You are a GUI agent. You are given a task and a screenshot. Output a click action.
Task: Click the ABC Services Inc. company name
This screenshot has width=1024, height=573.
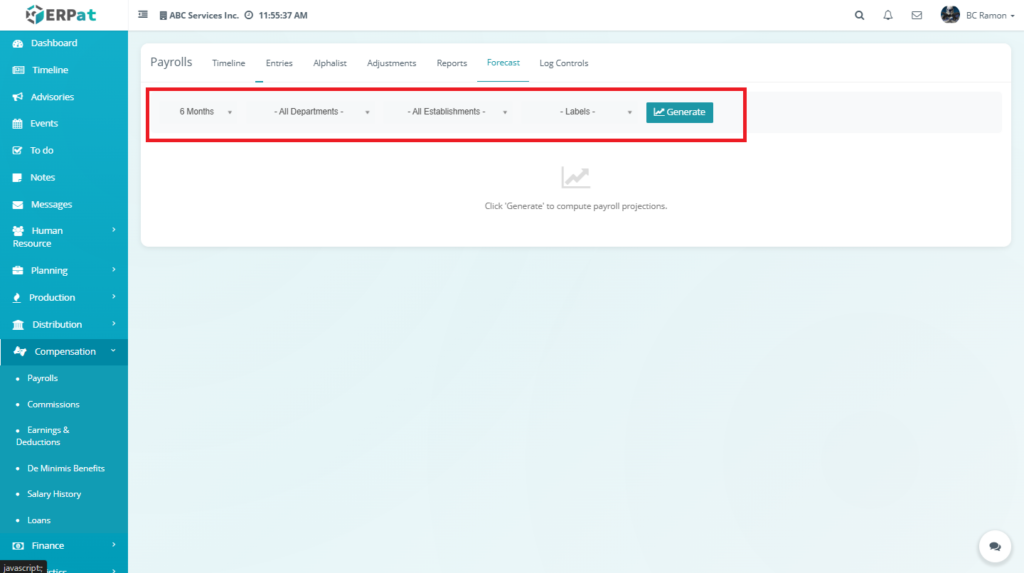[204, 15]
